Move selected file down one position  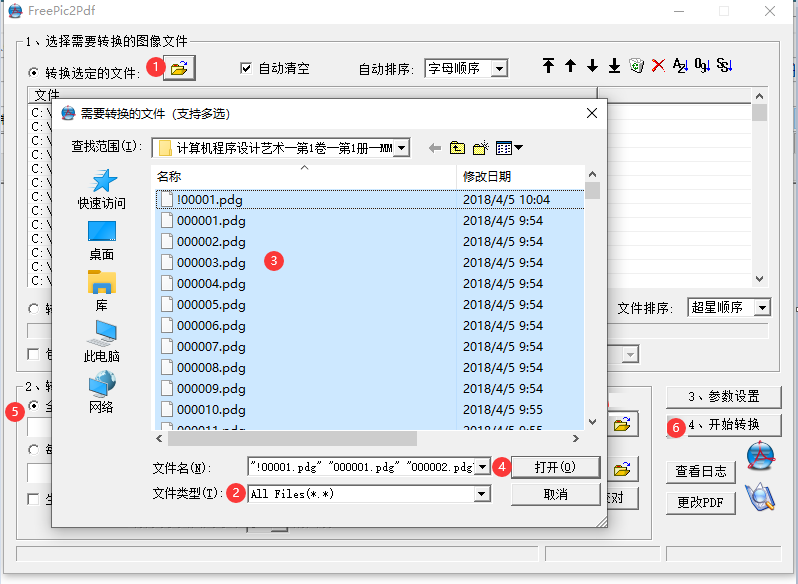point(592,66)
